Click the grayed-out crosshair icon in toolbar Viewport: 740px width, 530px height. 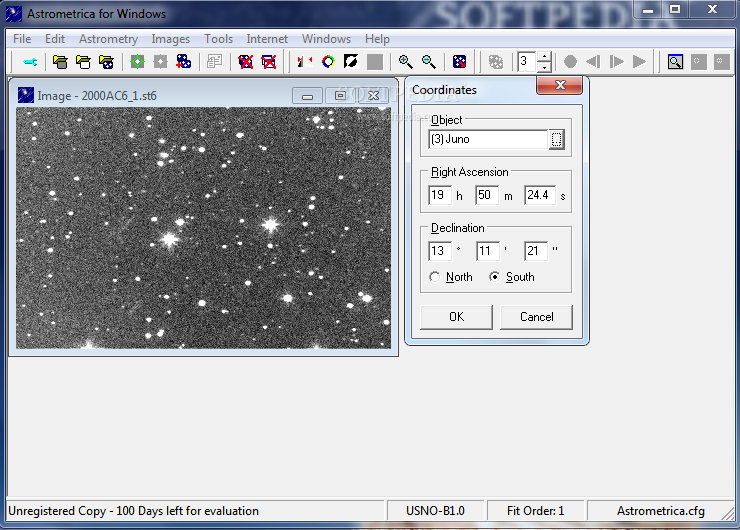(x=160, y=62)
